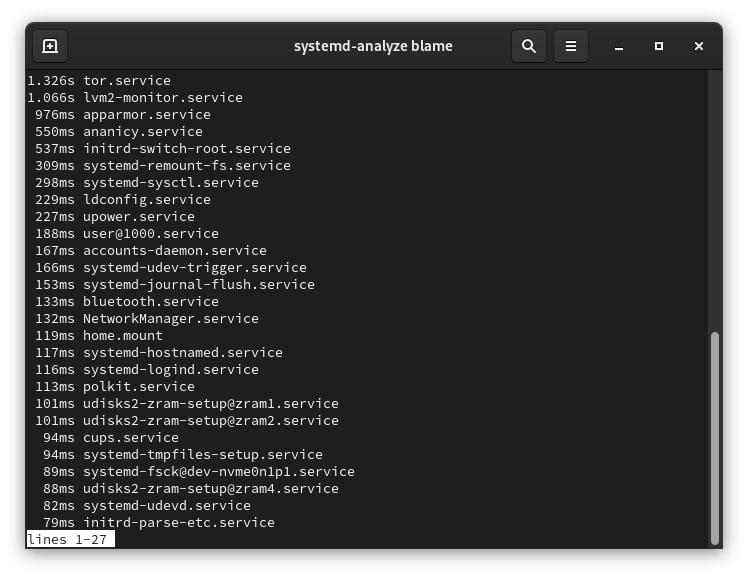This screenshot has height=577, width=748.
Task: Click the "lines 1-27" pager status
Action: [70, 539]
